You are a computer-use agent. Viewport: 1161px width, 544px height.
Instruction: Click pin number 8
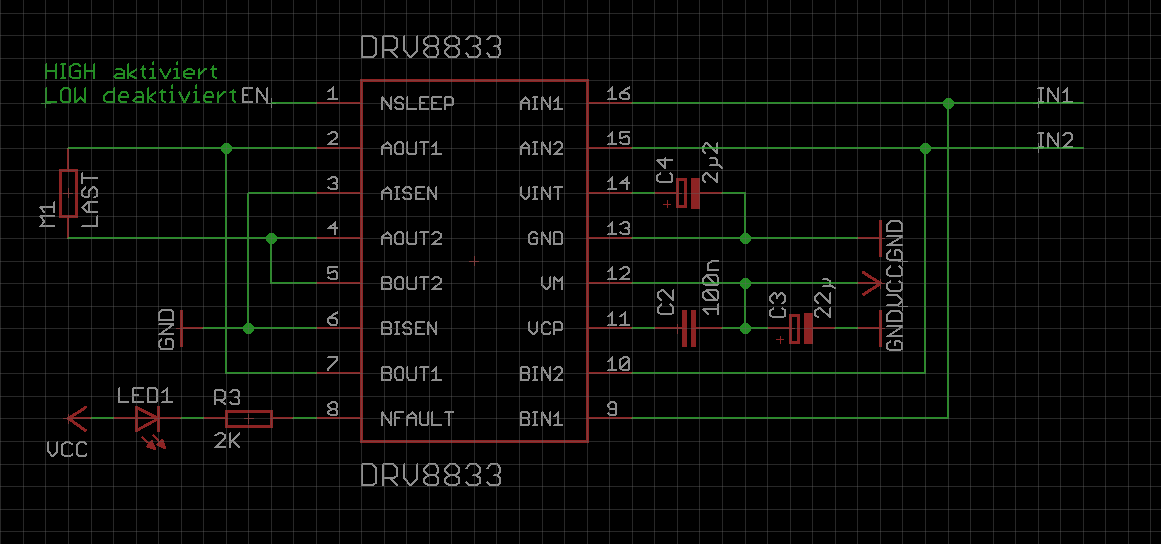pos(332,410)
